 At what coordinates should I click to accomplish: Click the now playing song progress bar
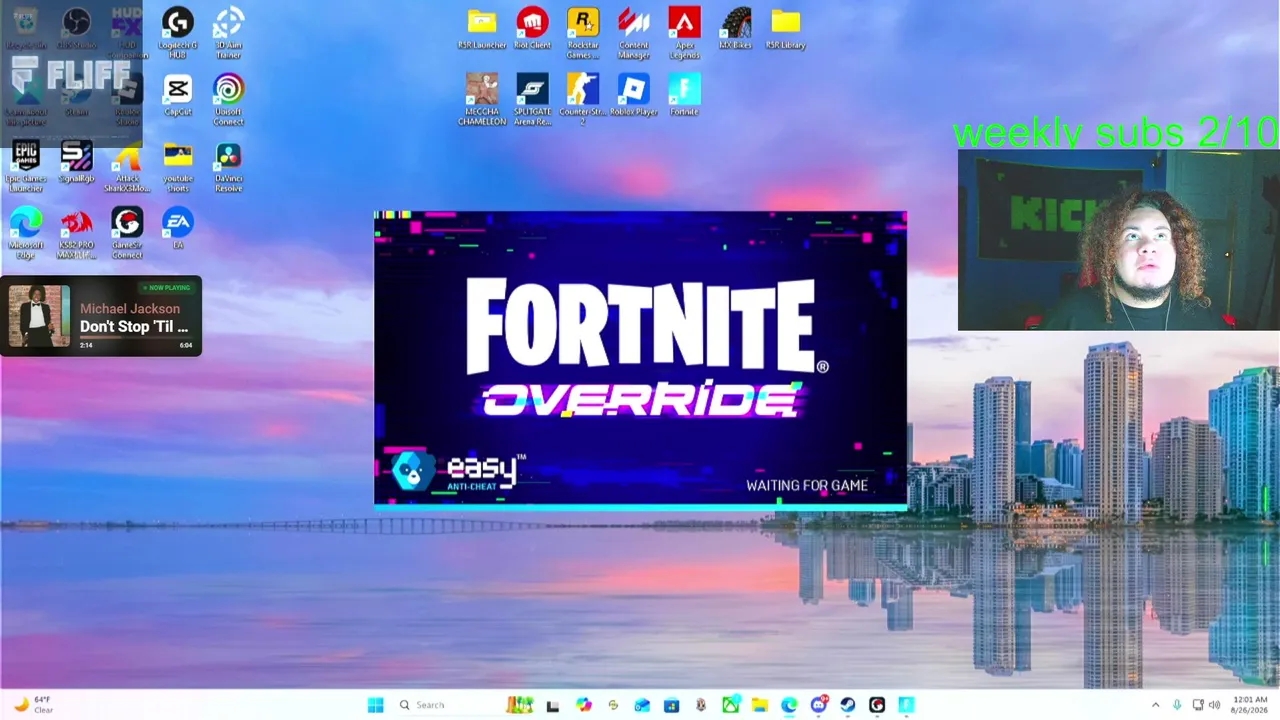coord(136,339)
